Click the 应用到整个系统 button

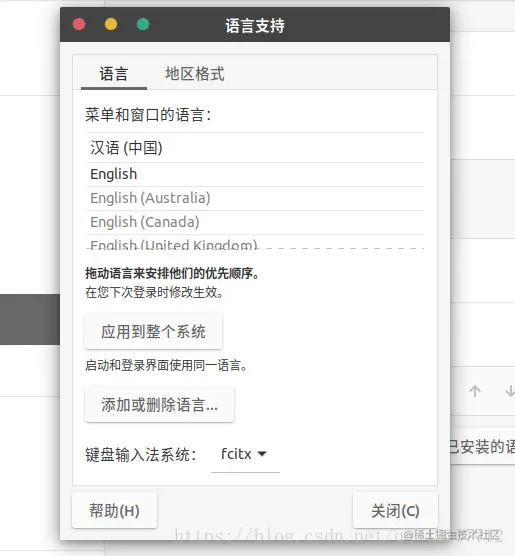click(x=153, y=332)
